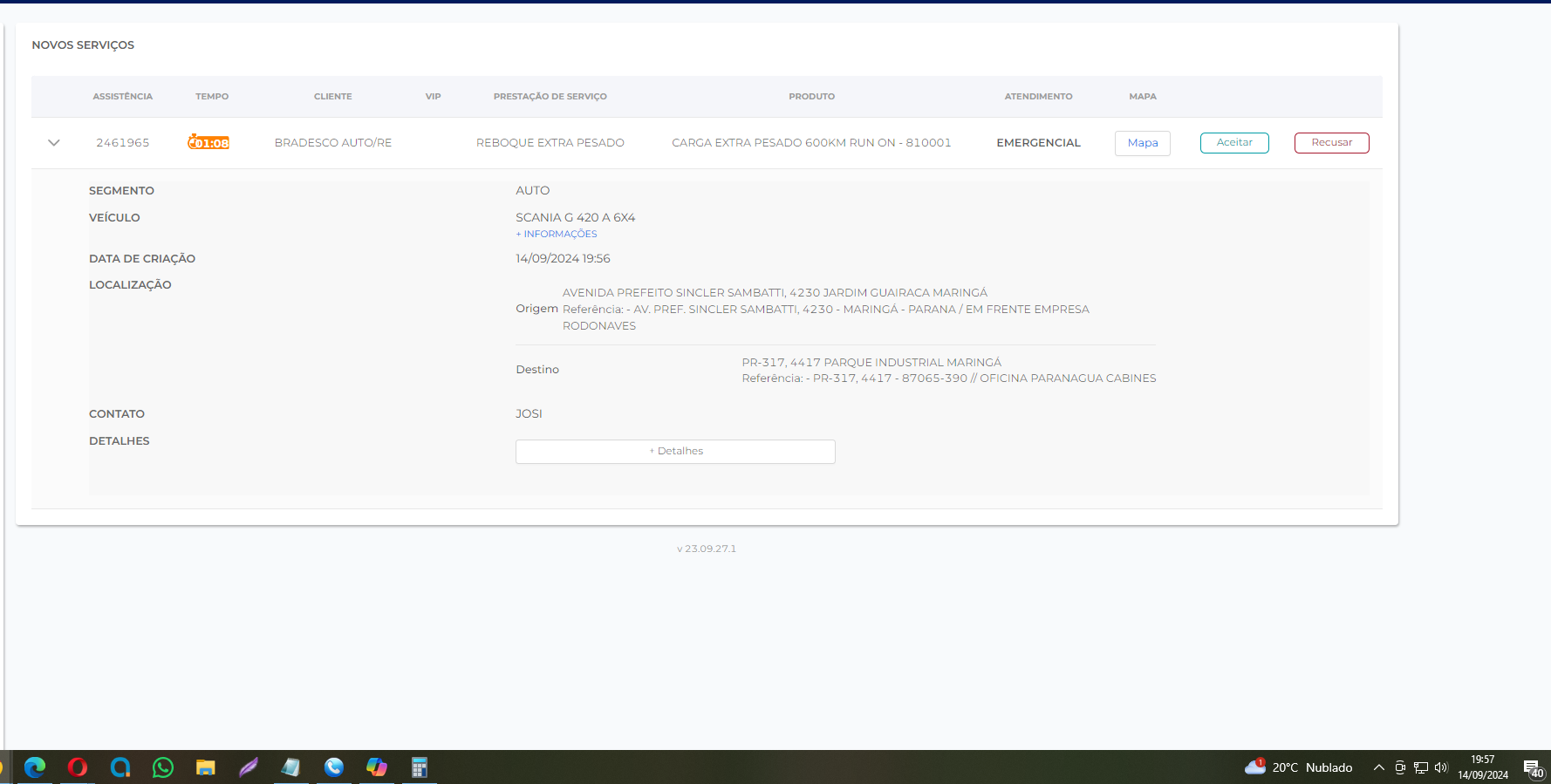Show hidden system tray icons
The image size is (1551, 784).
(x=1378, y=767)
